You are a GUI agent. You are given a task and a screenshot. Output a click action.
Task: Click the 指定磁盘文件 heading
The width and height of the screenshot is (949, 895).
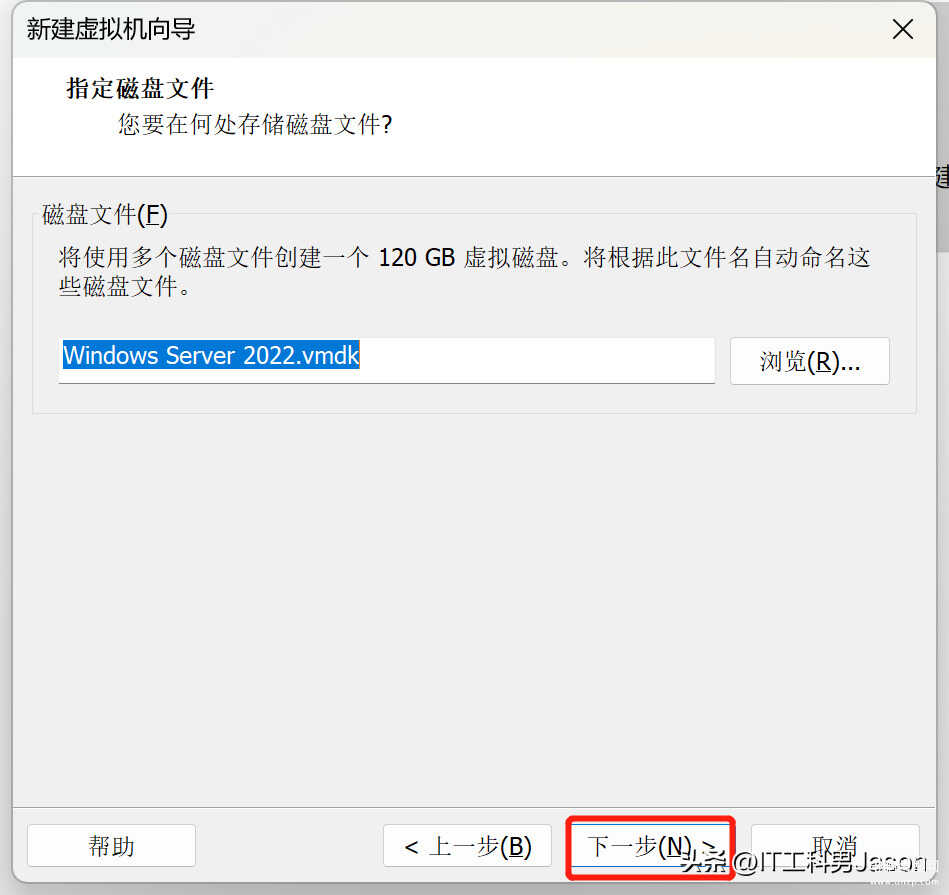[140, 88]
